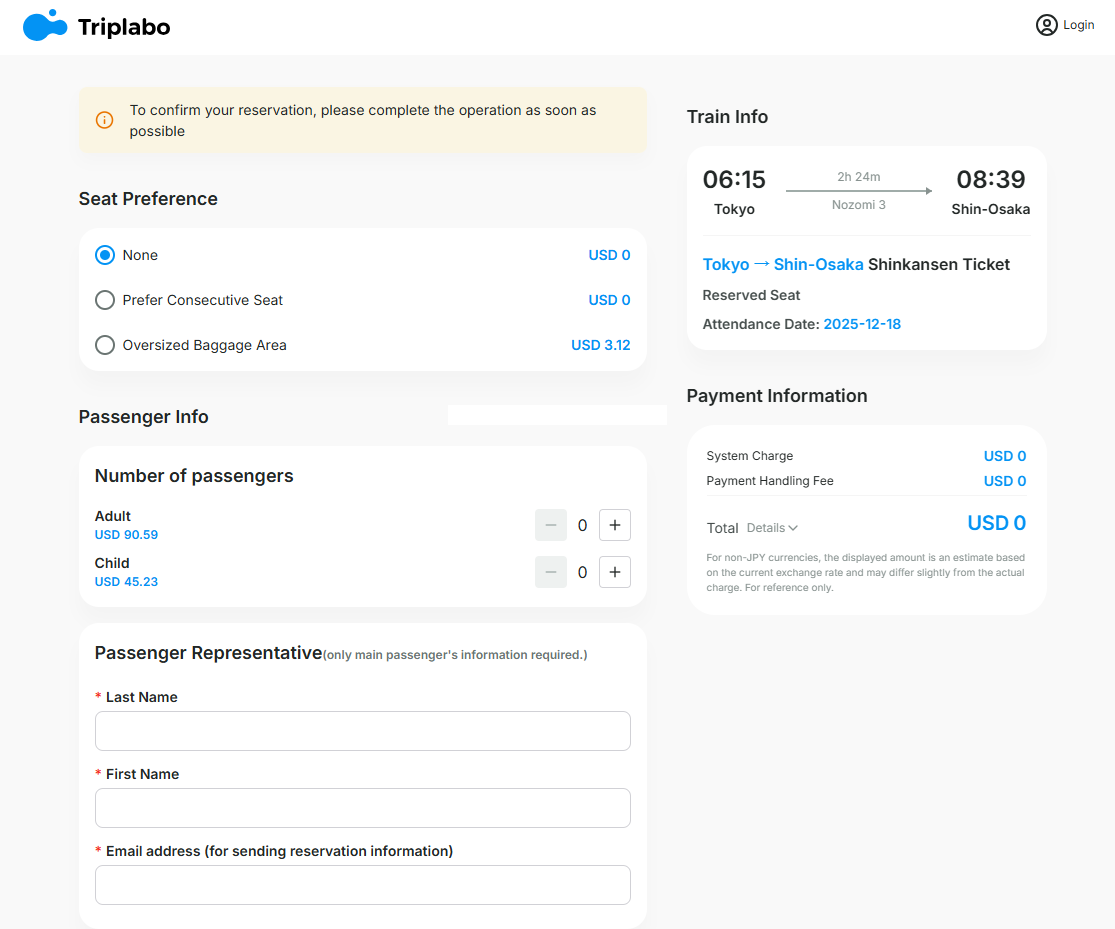Screen dimensions: 1115x929
Task: Focus the First Name input field
Action: coord(362,808)
